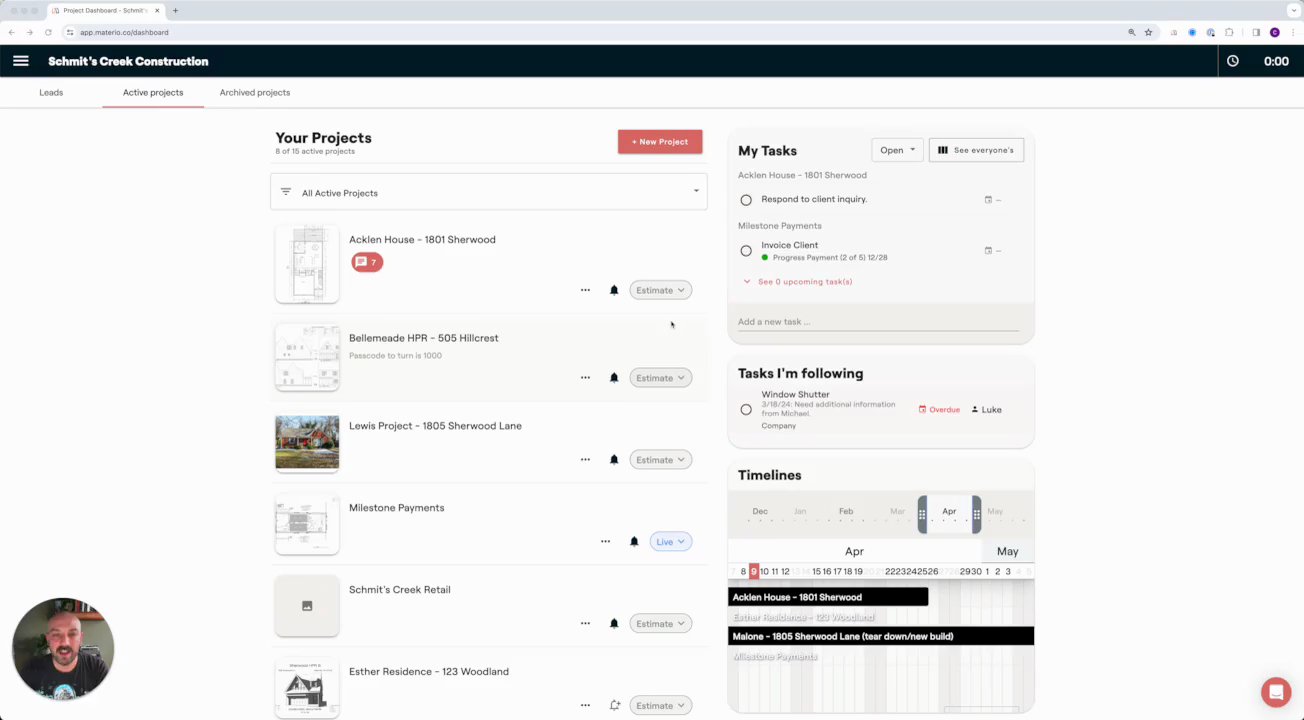Open the Schmit's Creek Retail project
Screen dimensions: 1304x720
(399, 590)
